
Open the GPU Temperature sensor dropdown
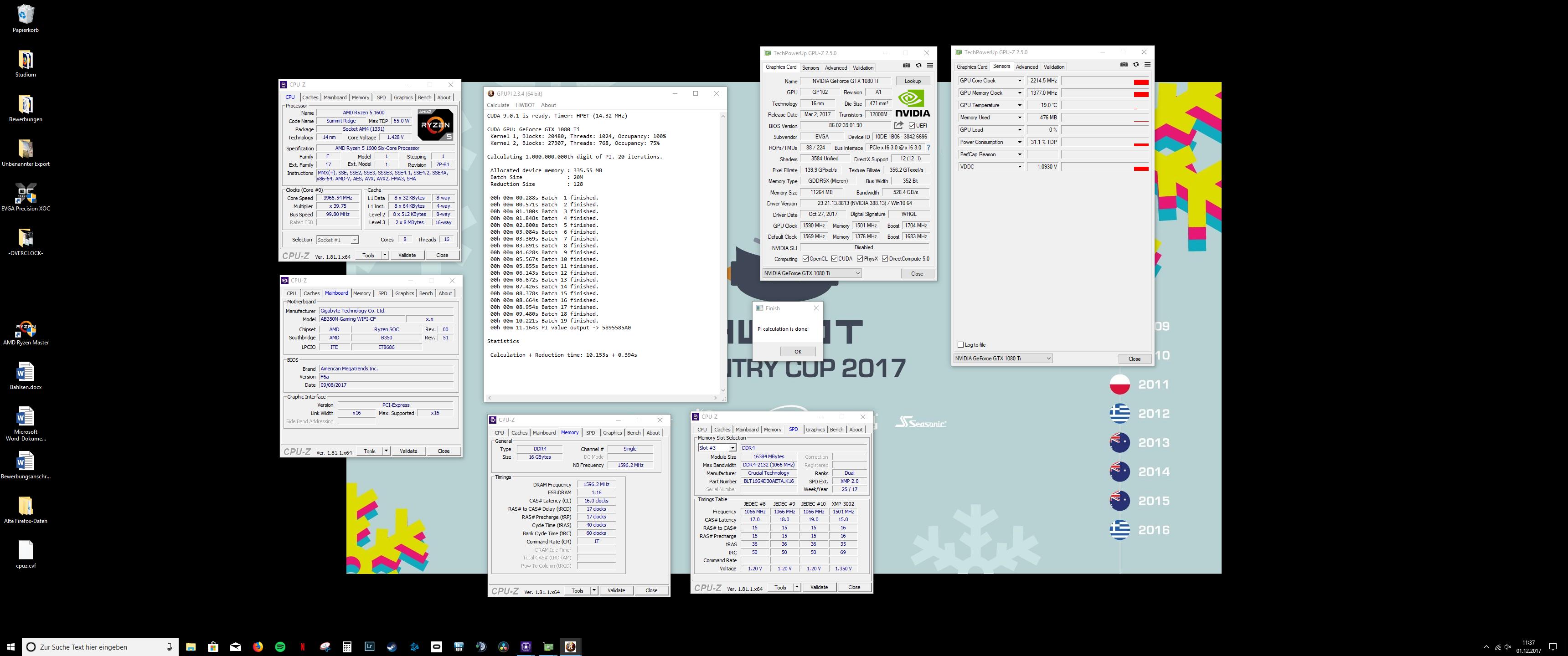click(x=1020, y=105)
